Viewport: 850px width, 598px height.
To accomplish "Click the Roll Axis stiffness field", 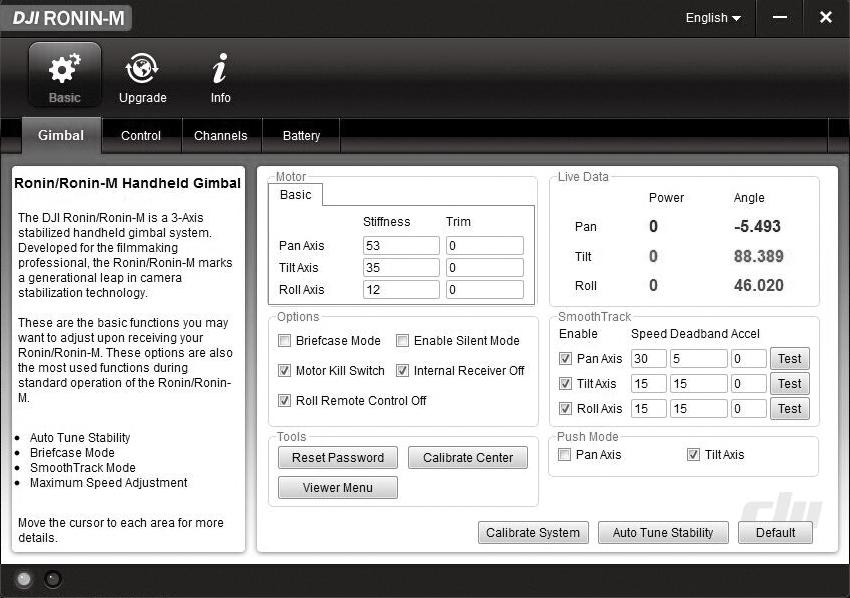I will (x=401, y=290).
